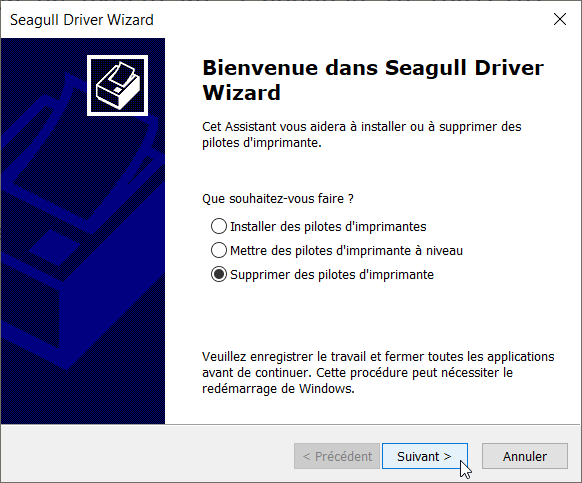This screenshot has height=483, width=582.
Task: Cancel the wizard with the Annuler button
Action: 525,456
